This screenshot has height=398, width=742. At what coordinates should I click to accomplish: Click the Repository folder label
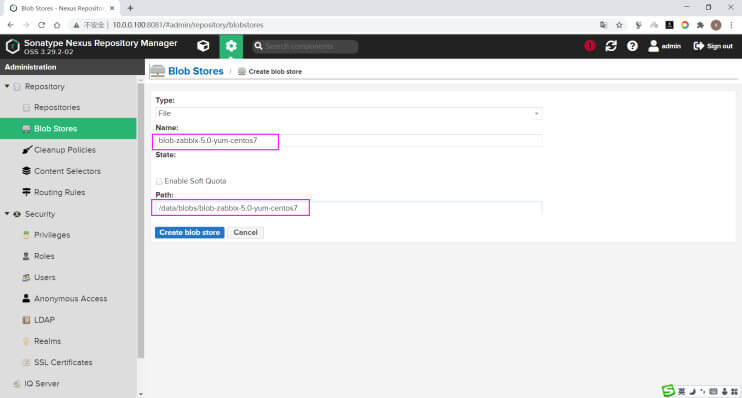[x=44, y=86]
